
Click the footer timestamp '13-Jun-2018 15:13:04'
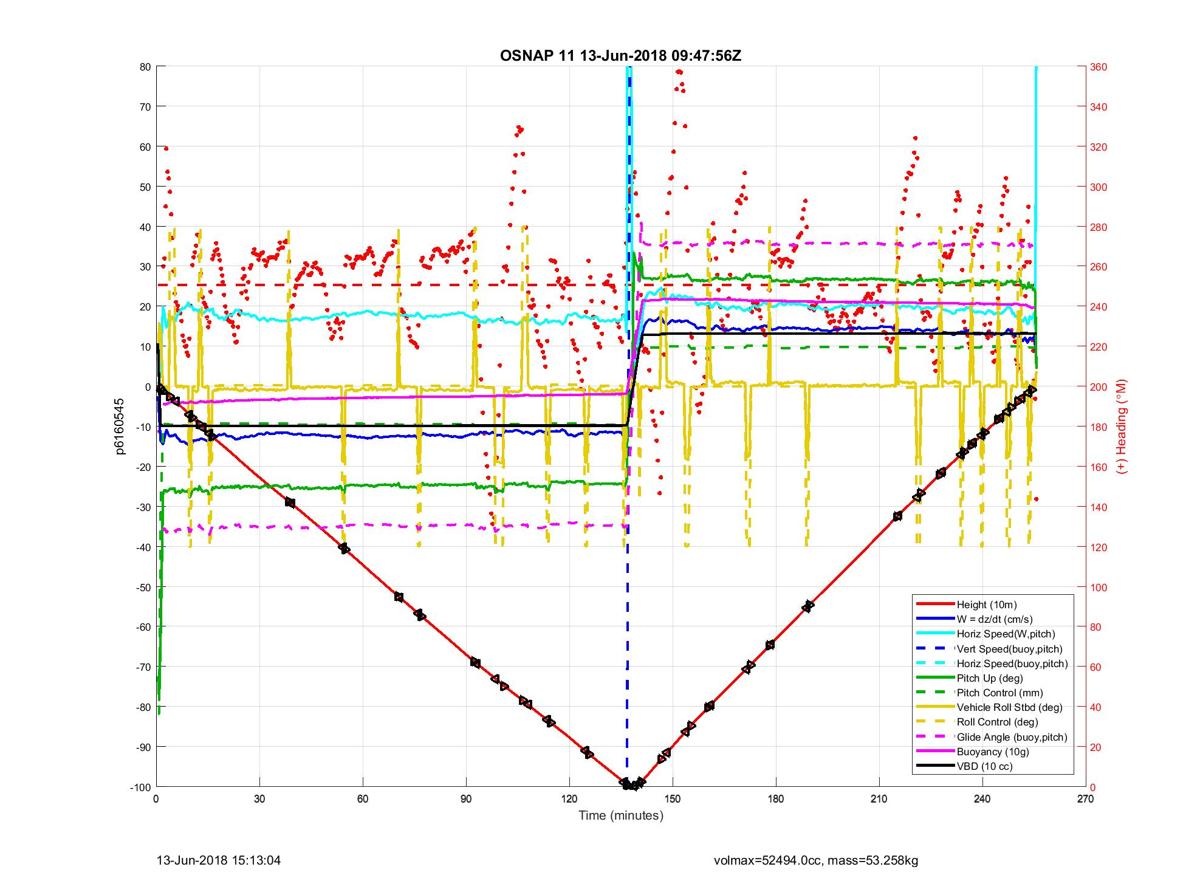pos(220,859)
